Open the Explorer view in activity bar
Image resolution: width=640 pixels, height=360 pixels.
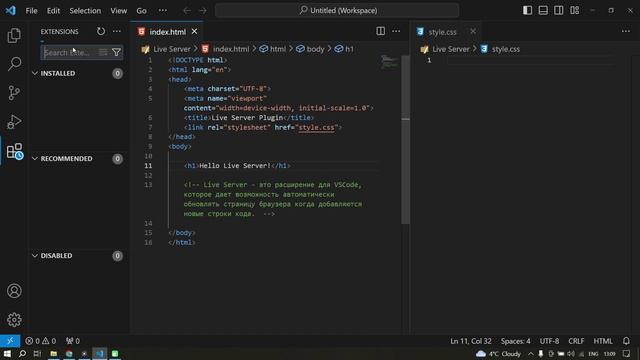pos(14,36)
